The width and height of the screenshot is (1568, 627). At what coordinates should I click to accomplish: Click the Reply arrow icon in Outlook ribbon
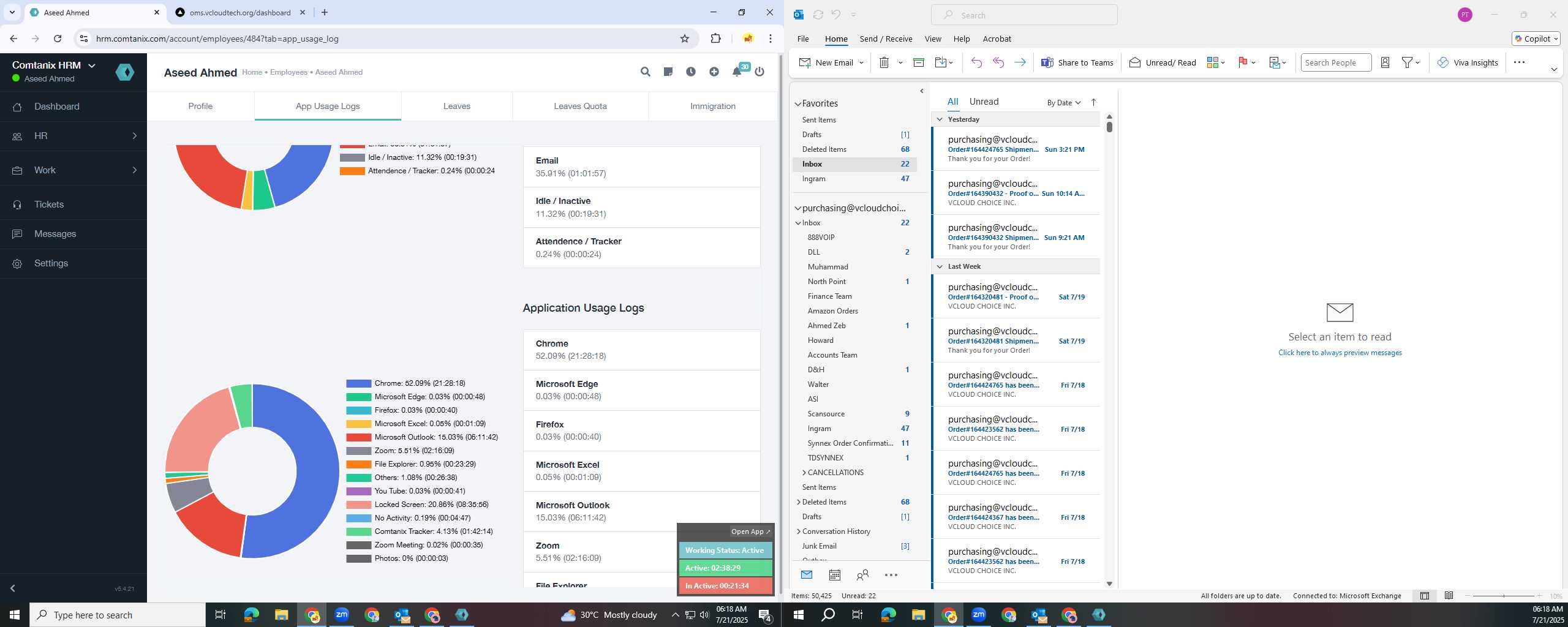tap(976, 62)
